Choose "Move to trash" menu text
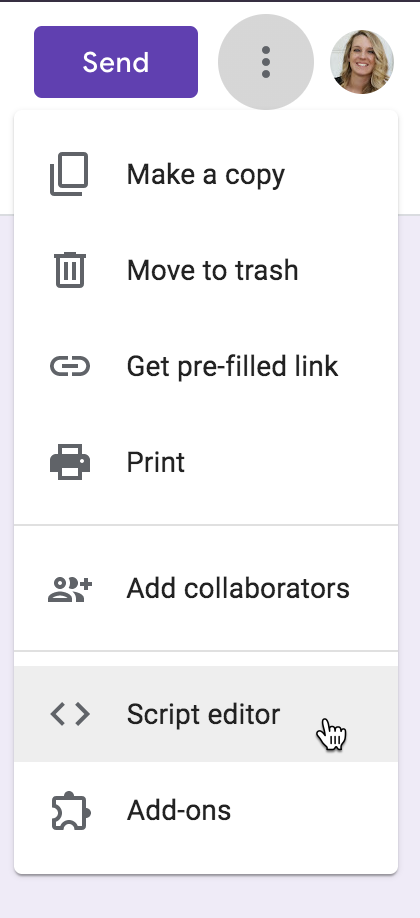This screenshot has height=918, width=420. point(212,270)
